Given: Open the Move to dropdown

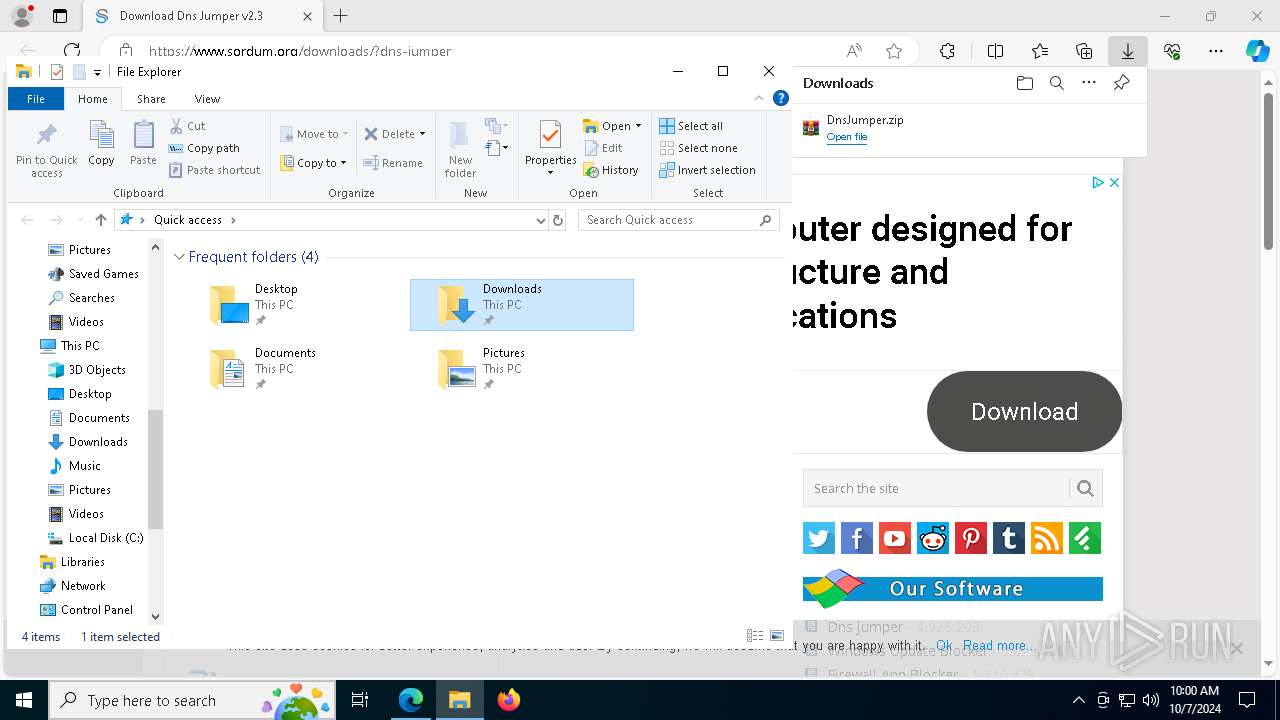Looking at the screenshot, I should point(314,134).
